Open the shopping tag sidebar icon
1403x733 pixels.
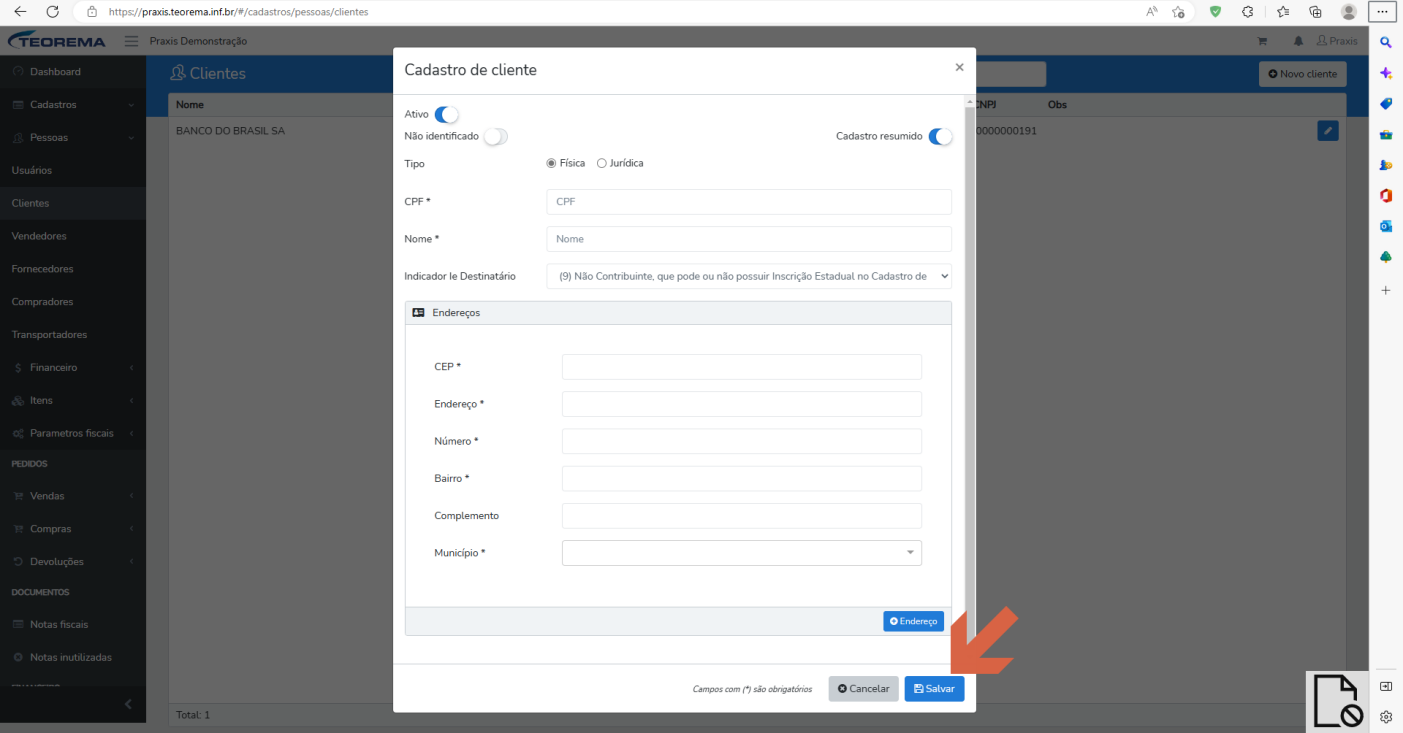click(1386, 104)
